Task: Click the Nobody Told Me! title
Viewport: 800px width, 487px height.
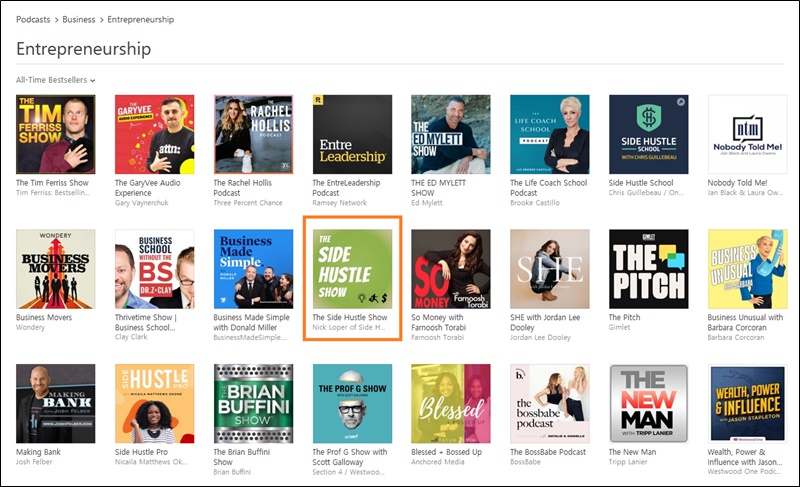Action: click(737, 183)
